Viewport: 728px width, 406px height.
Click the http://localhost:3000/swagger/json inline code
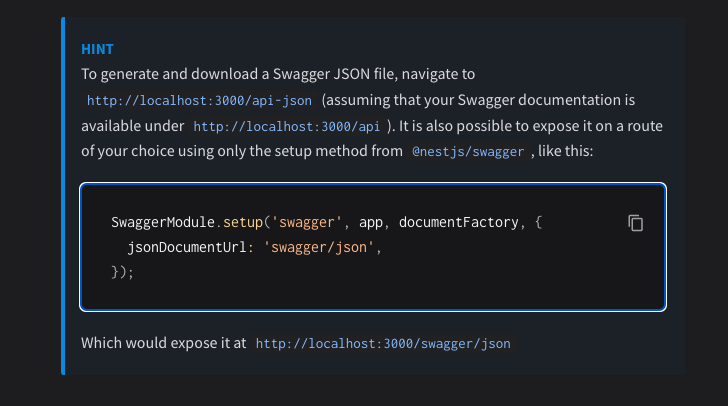(383, 344)
